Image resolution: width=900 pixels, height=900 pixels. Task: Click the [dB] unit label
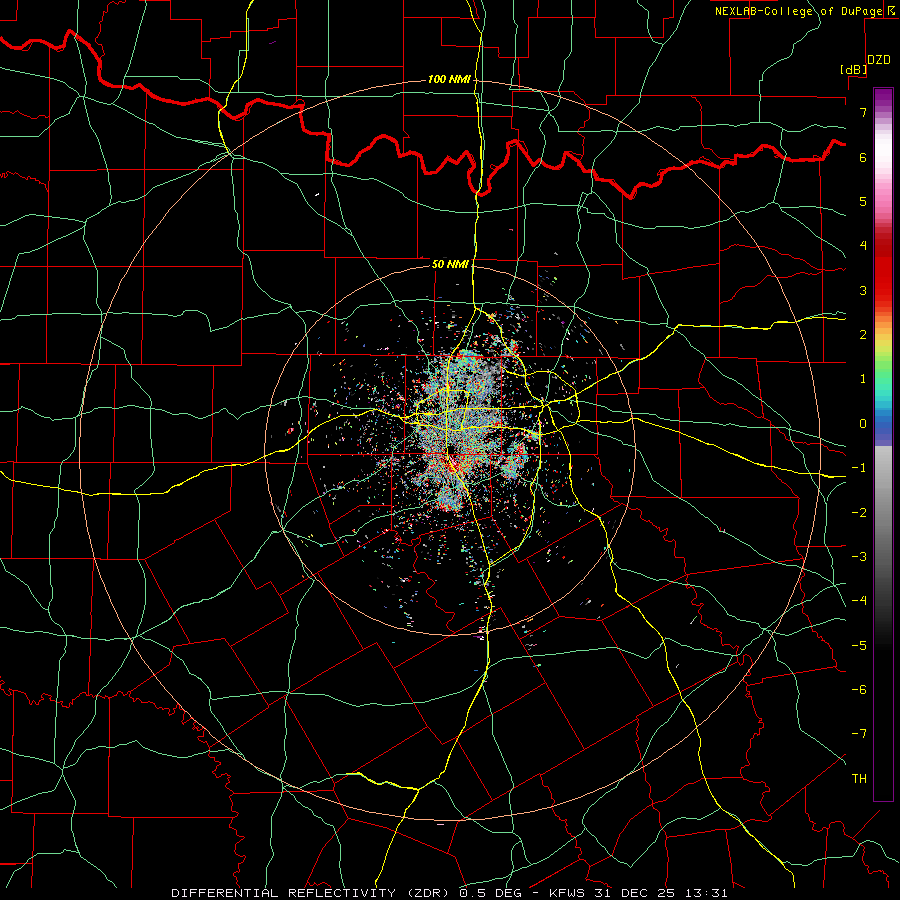coord(854,69)
